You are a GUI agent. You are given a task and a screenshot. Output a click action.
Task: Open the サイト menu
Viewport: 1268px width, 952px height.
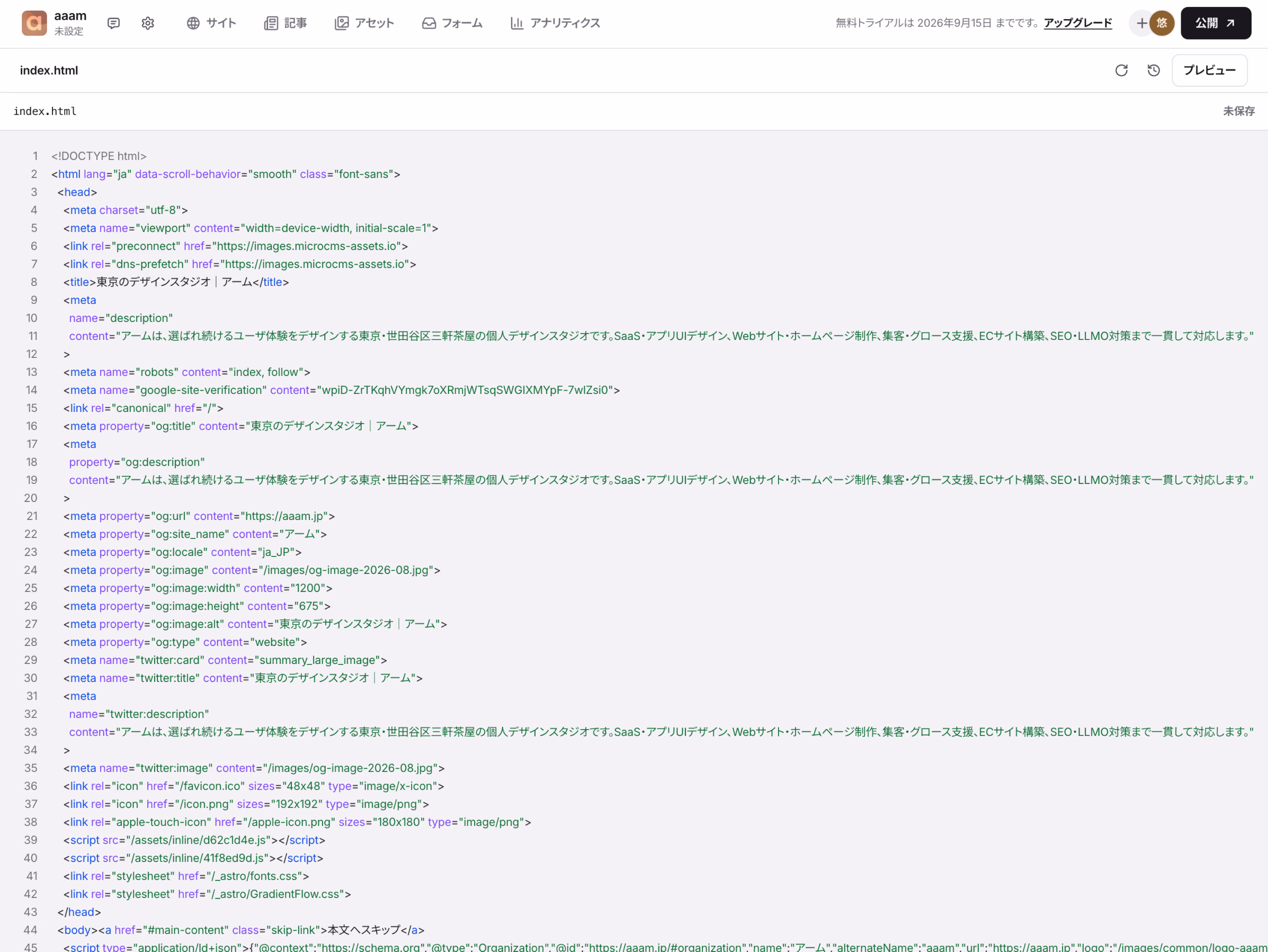(x=211, y=23)
